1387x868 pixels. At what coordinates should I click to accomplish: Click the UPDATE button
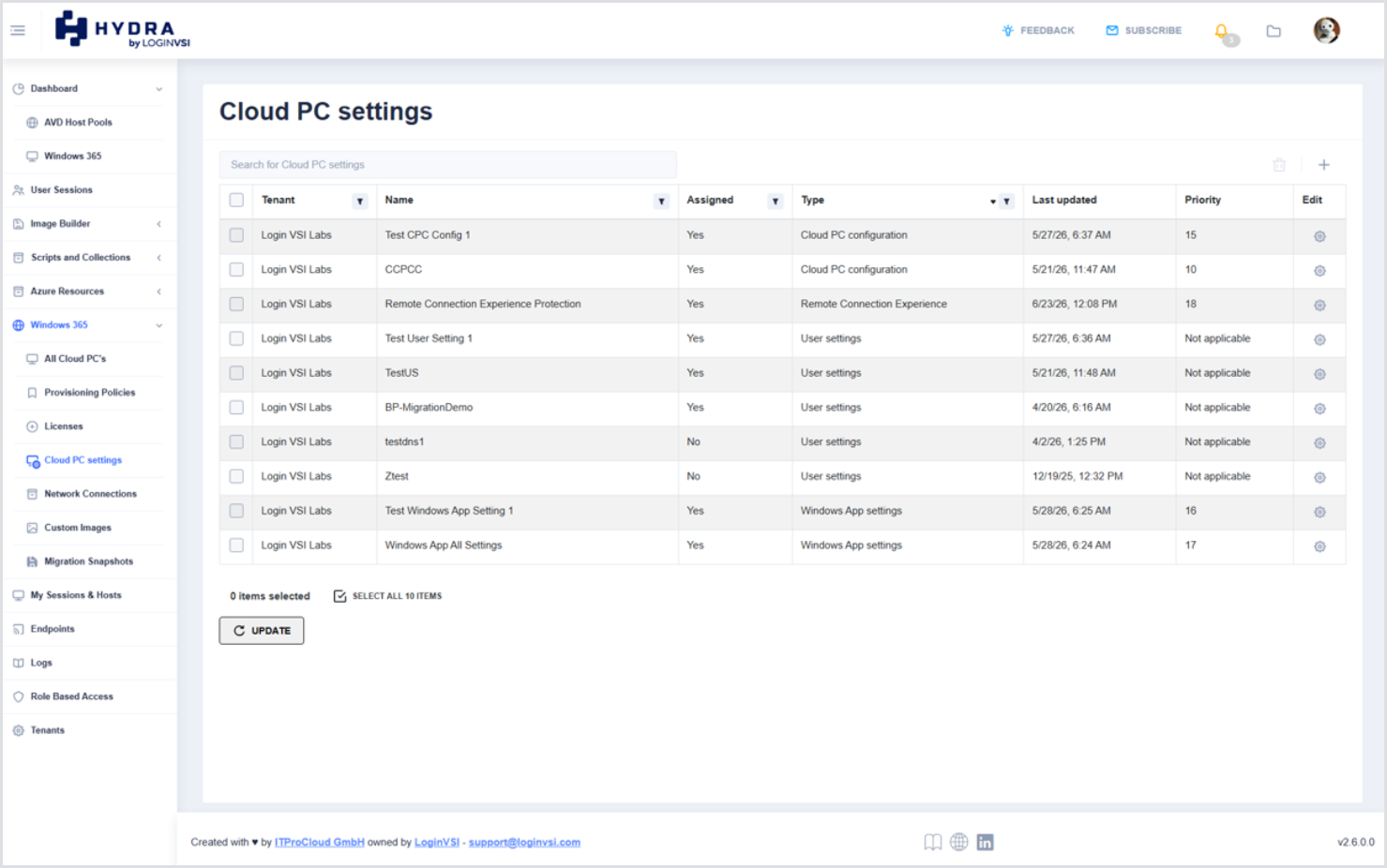[x=262, y=631]
